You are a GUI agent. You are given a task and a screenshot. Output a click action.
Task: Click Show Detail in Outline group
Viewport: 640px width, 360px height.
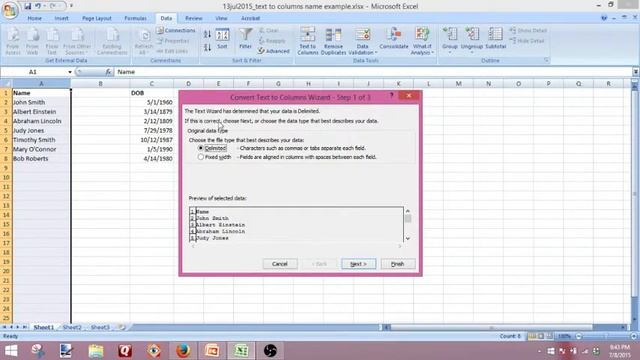point(528,31)
